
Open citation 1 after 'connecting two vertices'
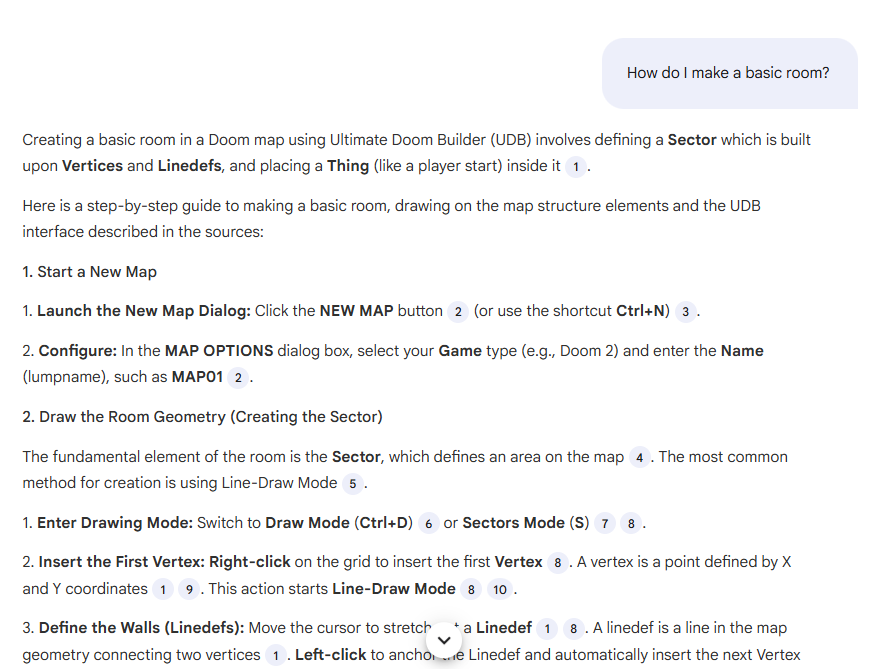[x=276, y=655]
